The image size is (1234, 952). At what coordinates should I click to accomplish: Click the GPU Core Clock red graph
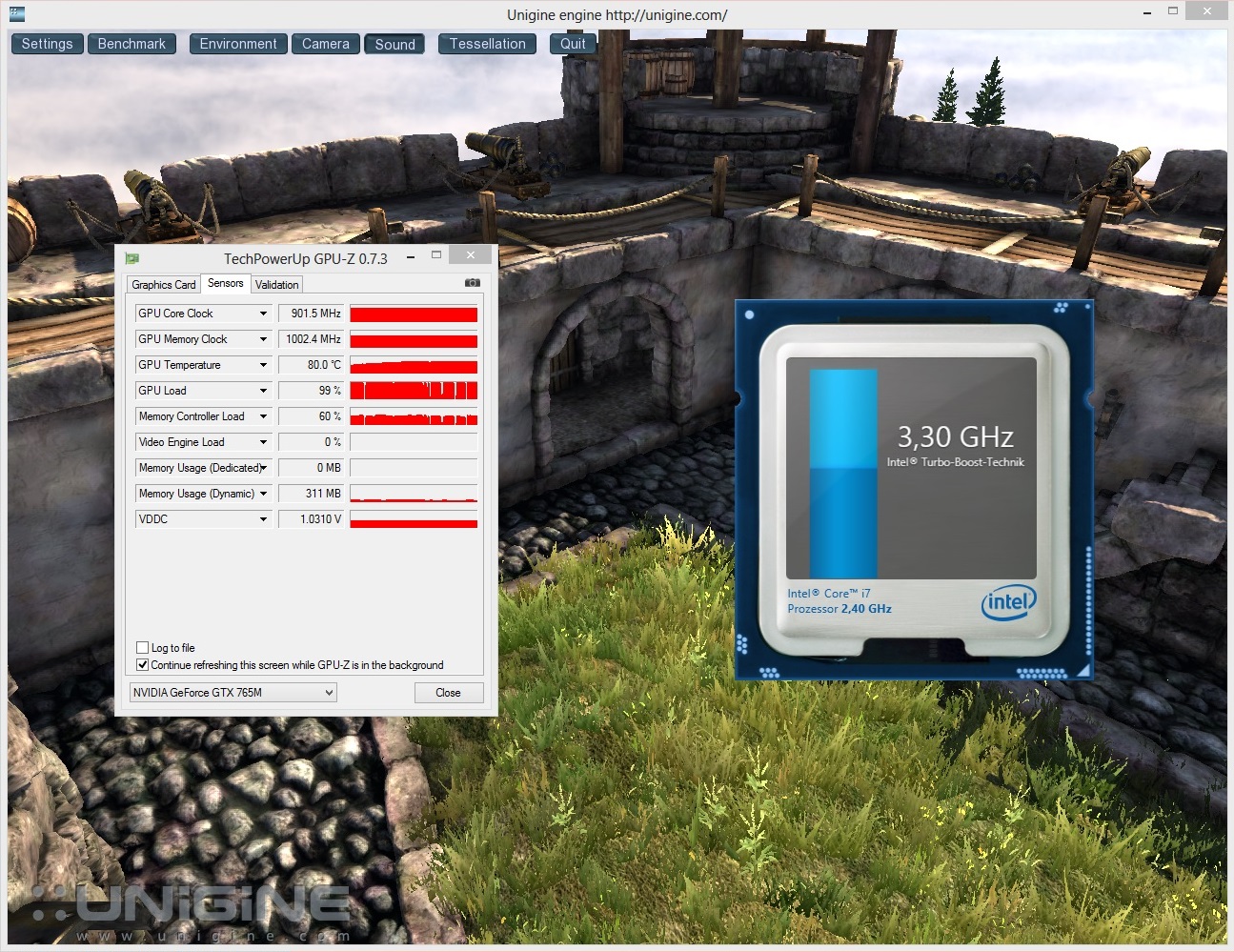click(x=414, y=314)
